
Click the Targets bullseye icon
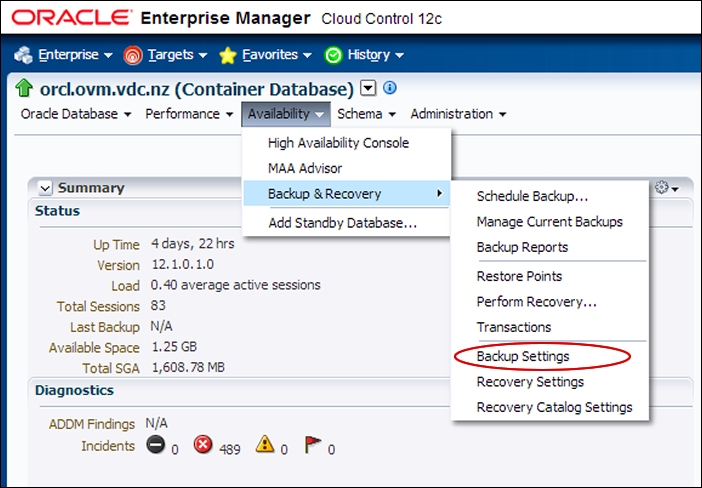(x=133, y=56)
